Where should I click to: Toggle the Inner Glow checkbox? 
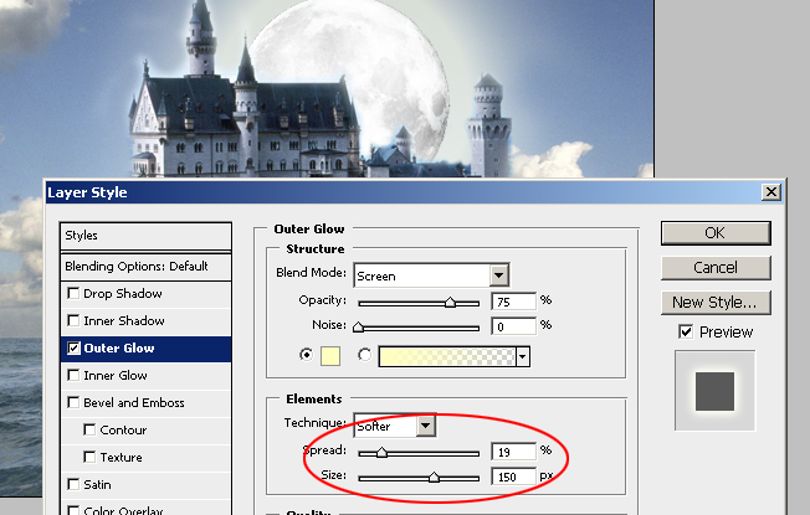point(73,375)
